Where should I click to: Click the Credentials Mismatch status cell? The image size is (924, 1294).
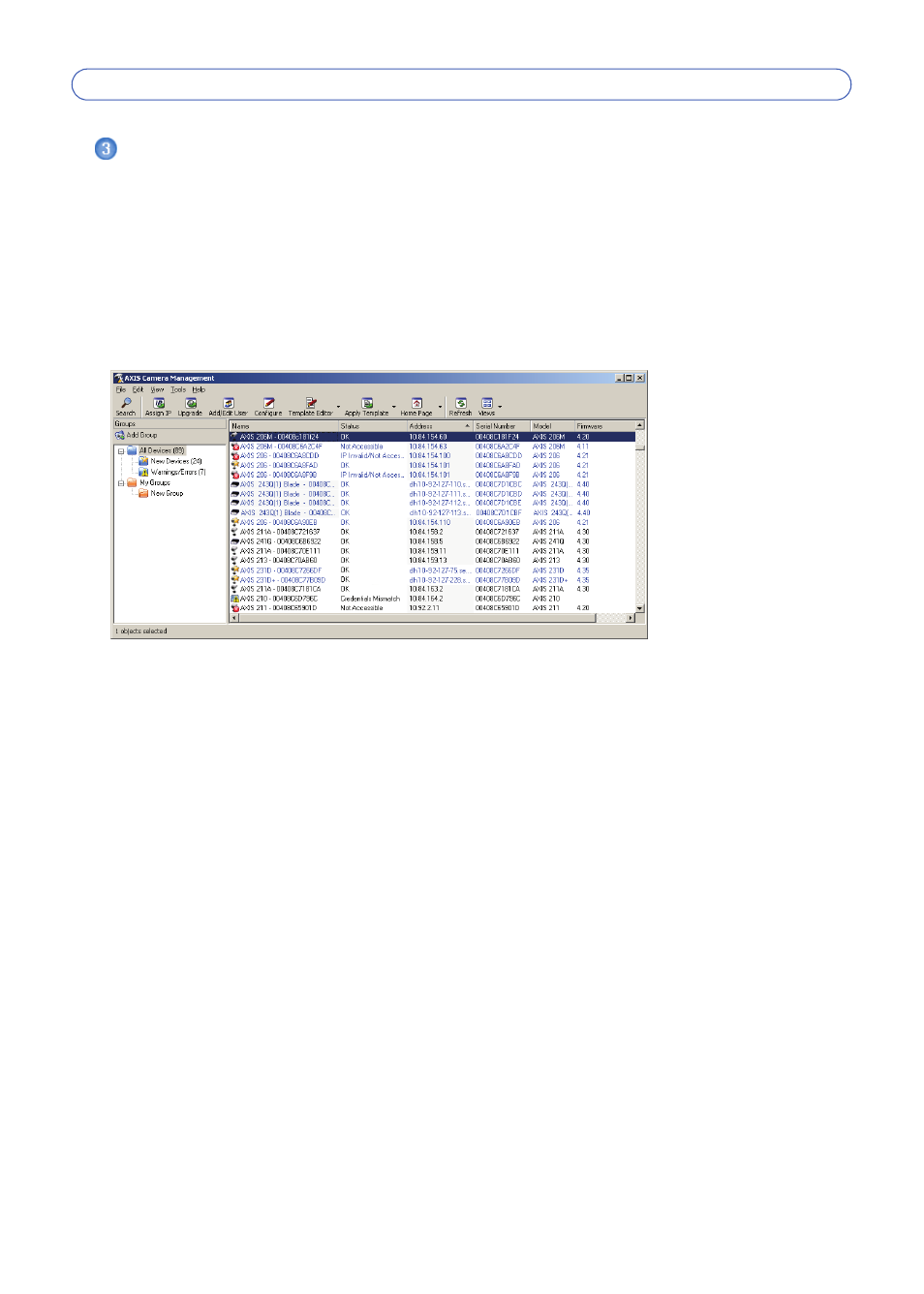click(x=370, y=599)
